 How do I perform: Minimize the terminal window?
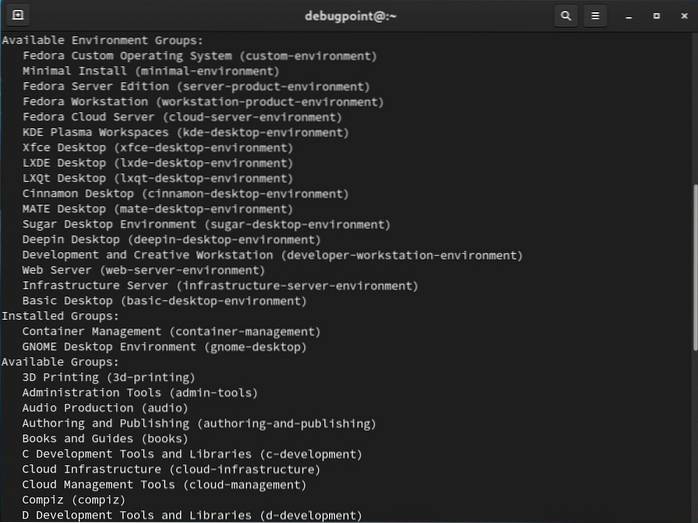coord(628,16)
